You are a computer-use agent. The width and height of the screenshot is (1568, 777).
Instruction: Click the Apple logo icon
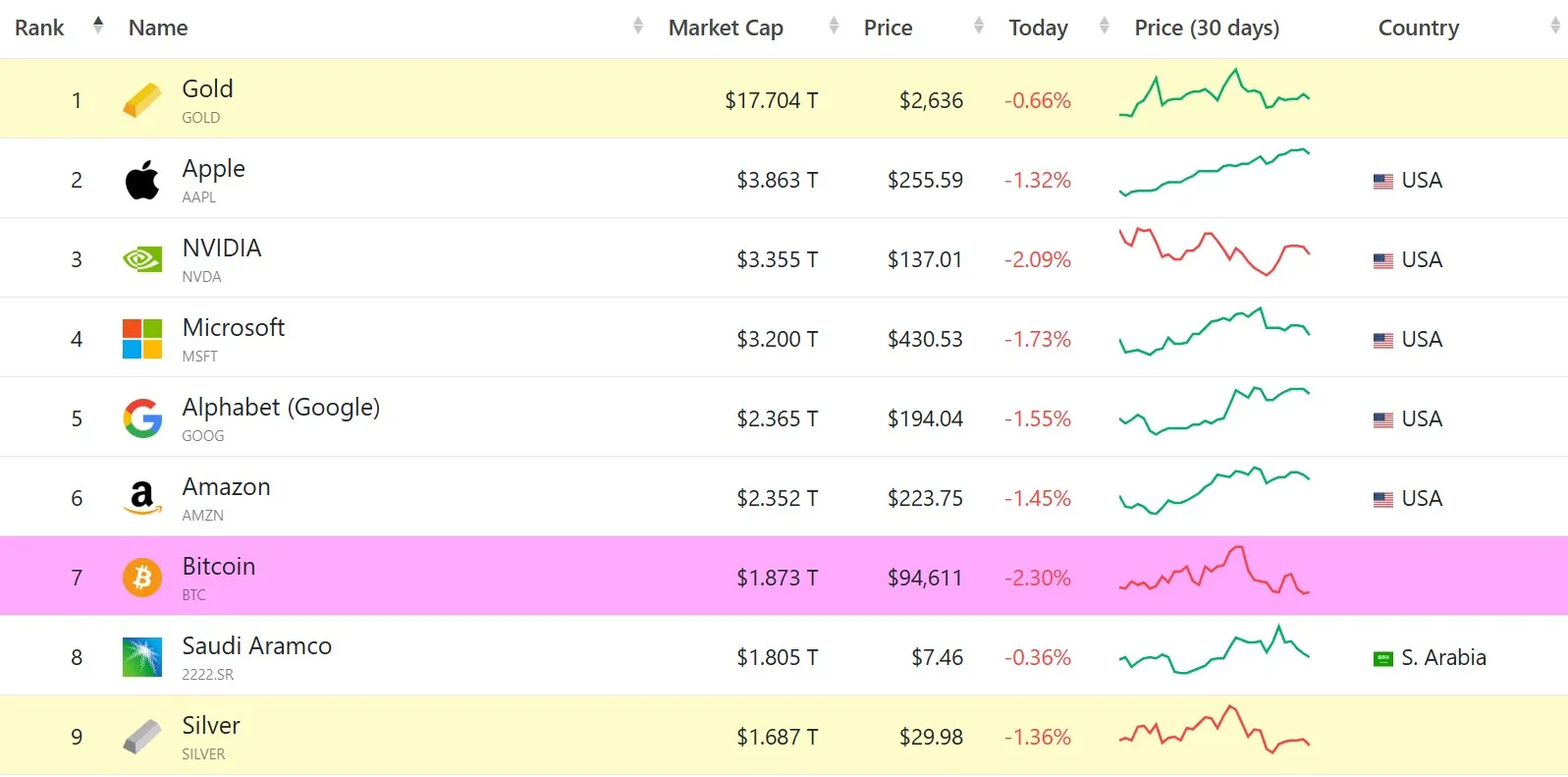coord(142,180)
